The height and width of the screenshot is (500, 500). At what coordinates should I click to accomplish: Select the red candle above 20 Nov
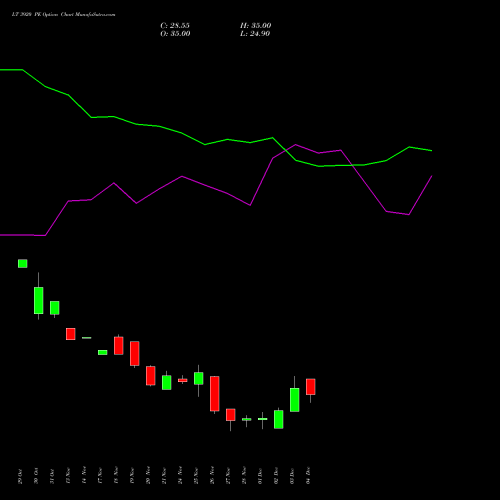click(x=151, y=376)
